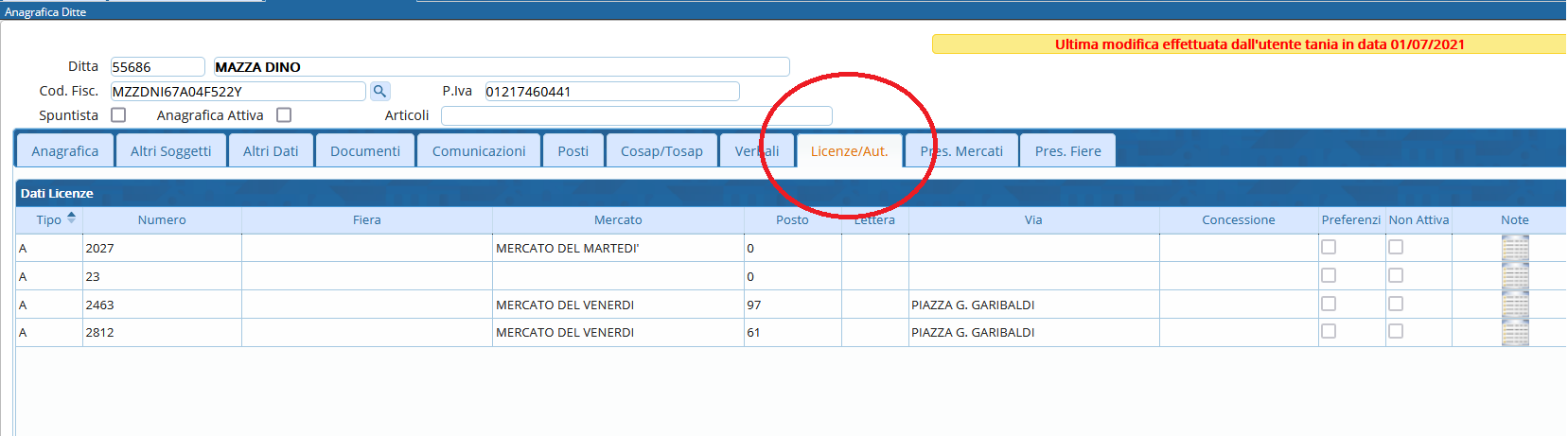1568x436 pixels.
Task: Click the Articoli input field
Action: [636, 115]
